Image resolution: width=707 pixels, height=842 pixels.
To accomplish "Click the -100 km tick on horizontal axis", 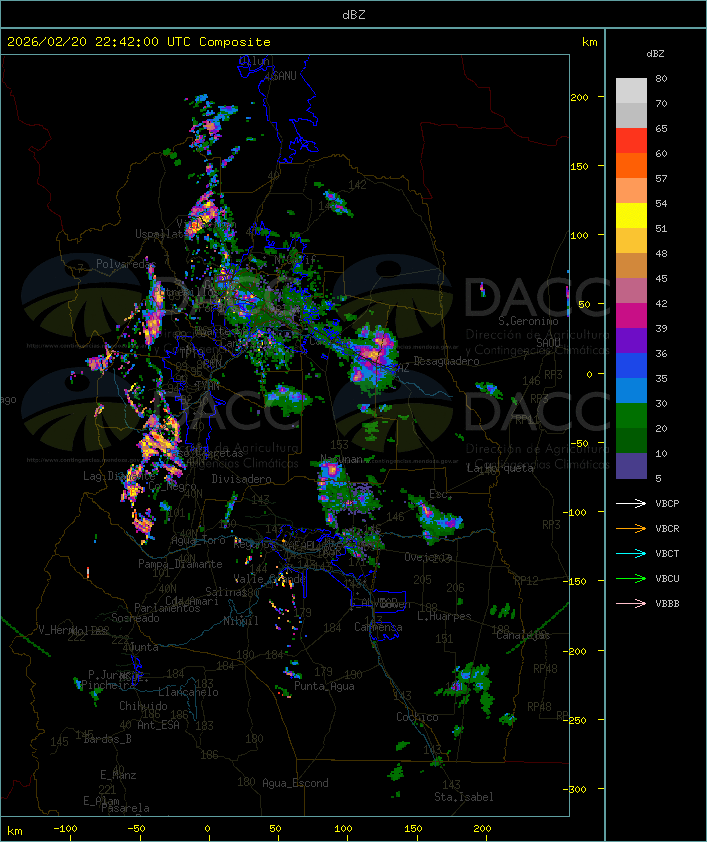I will coord(65,829).
